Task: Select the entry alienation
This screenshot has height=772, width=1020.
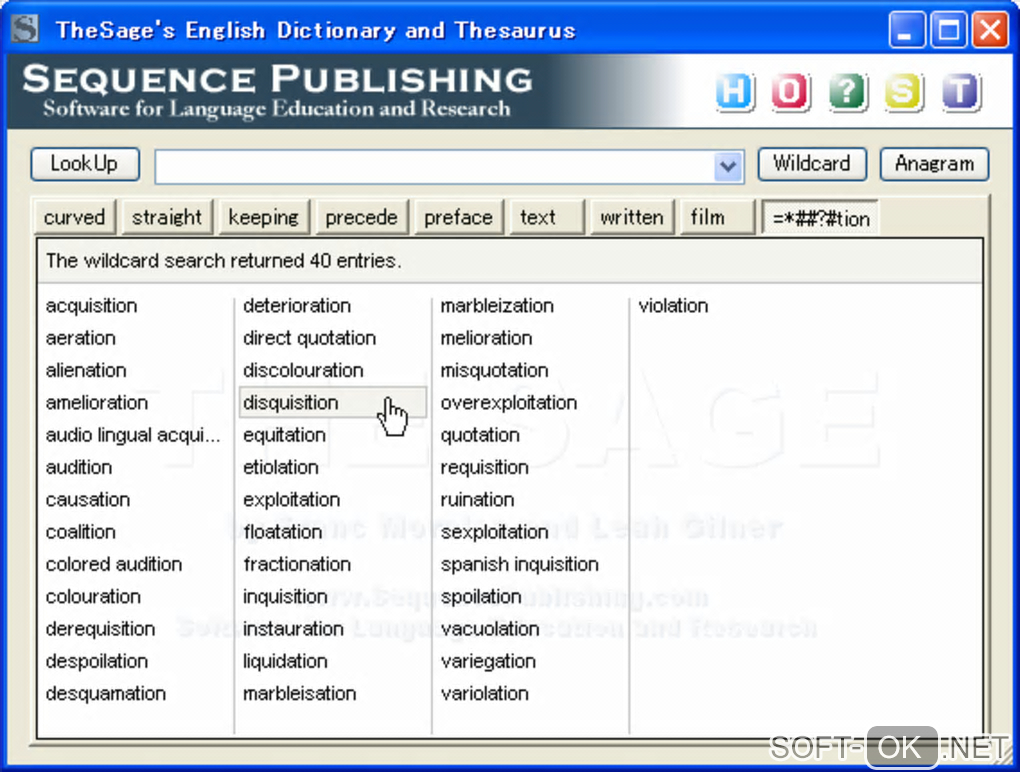Action: click(86, 370)
